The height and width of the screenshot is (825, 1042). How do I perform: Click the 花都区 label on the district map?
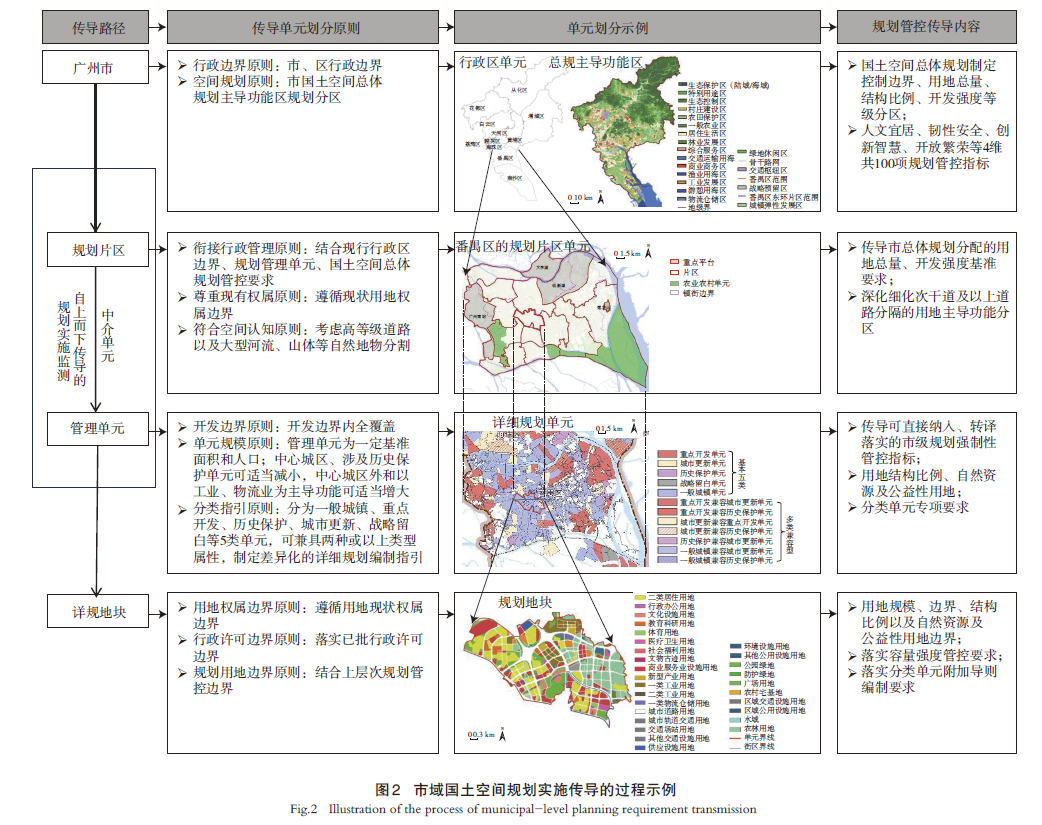tap(476, 108)
